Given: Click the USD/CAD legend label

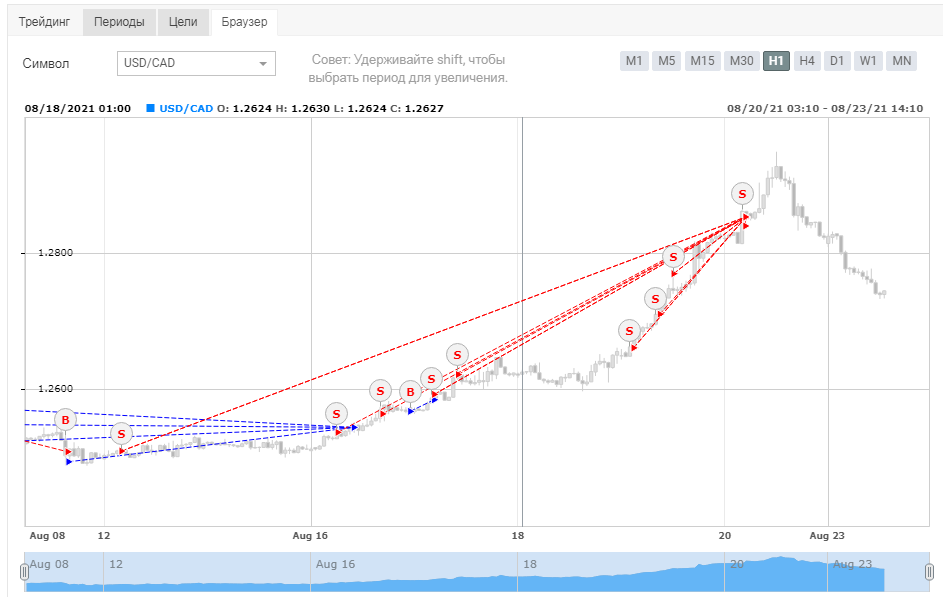Looking at the screenshot, I should [x=186, y=109].
